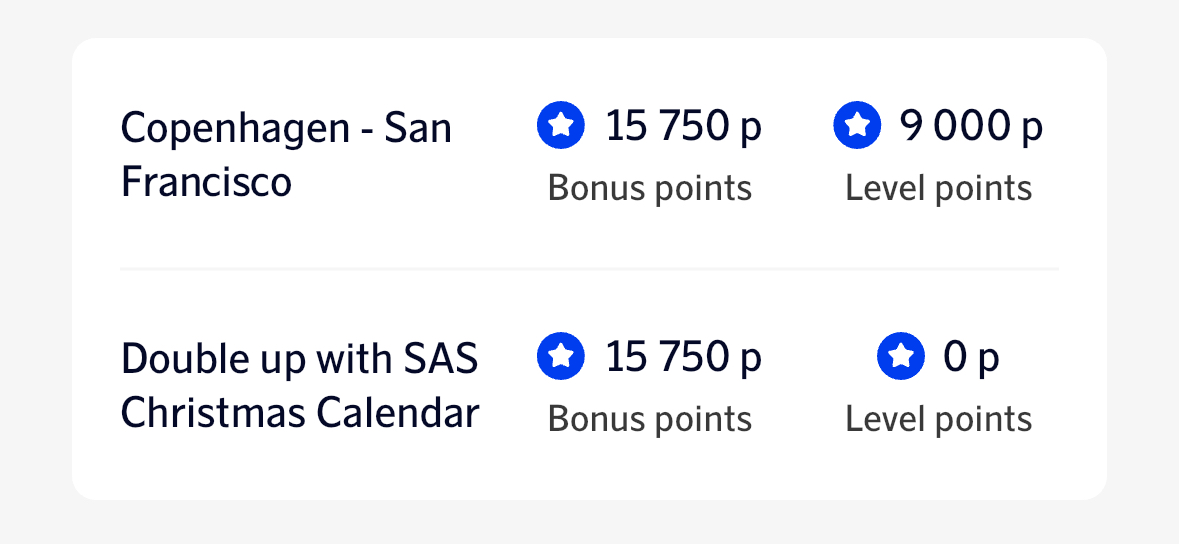Click the Christmas Calendar text line
The image size is (1179, 544).
tap(299, 413)
